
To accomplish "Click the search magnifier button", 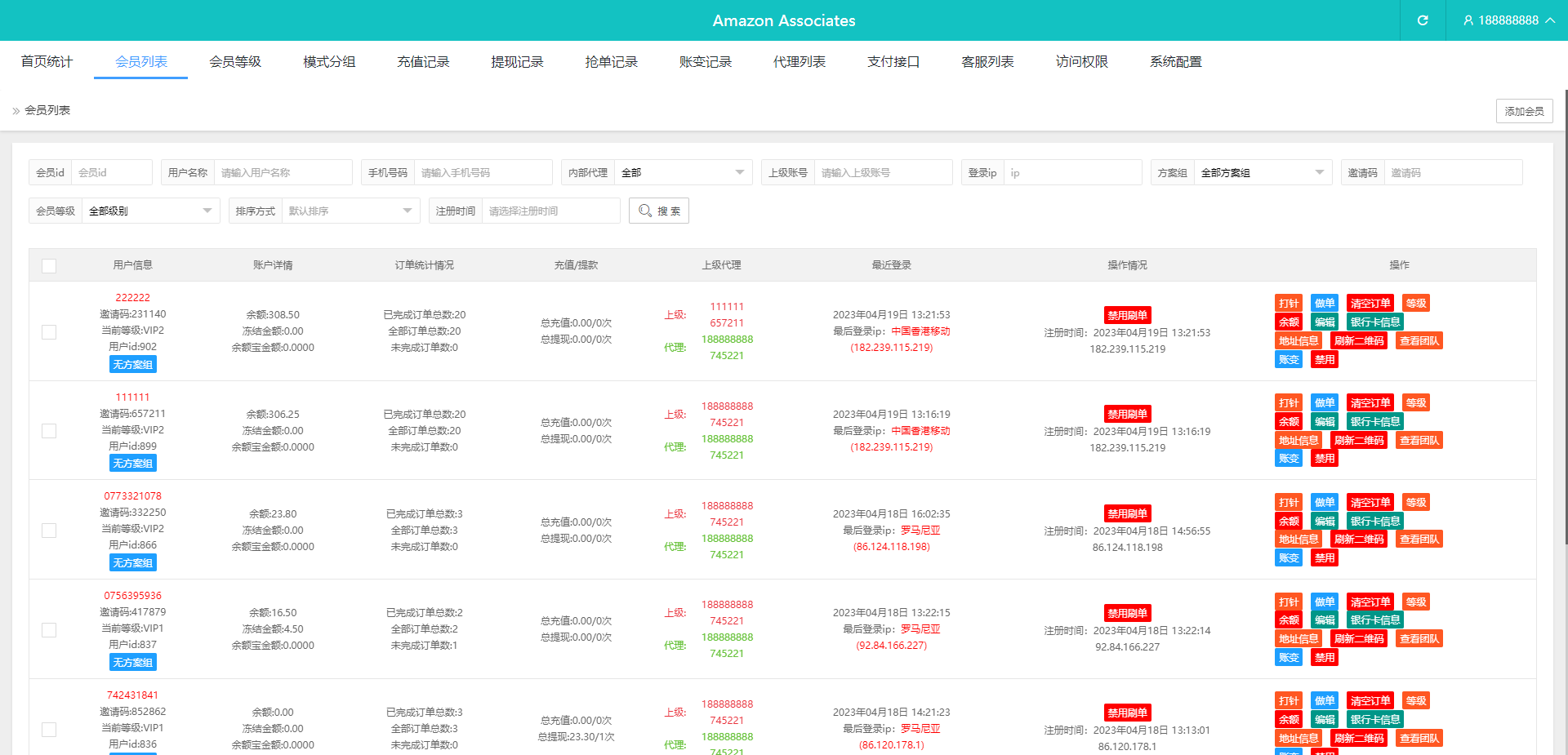I will click(x=658, y=211).
